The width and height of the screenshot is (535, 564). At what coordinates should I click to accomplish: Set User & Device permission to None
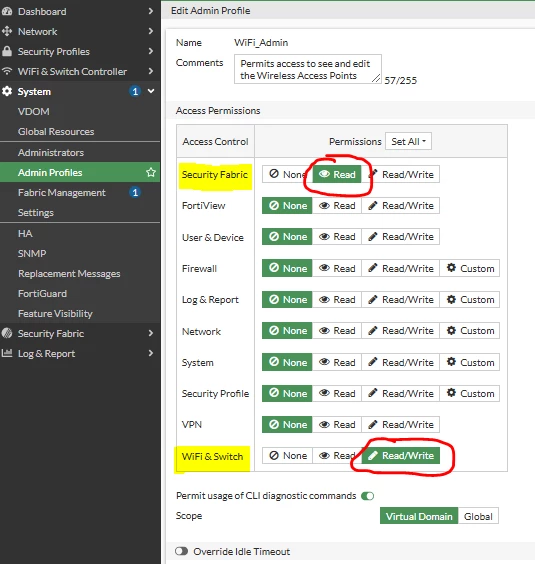point(287,237)
